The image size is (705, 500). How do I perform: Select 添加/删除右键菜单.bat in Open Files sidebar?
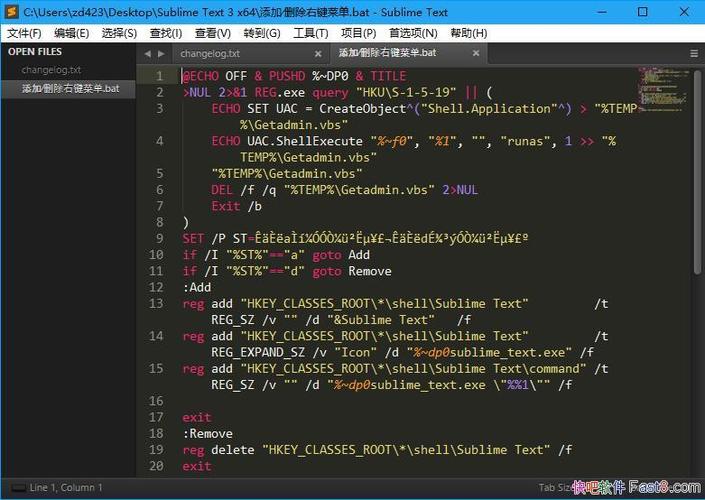pyautogui.click(x=71, y=89)
